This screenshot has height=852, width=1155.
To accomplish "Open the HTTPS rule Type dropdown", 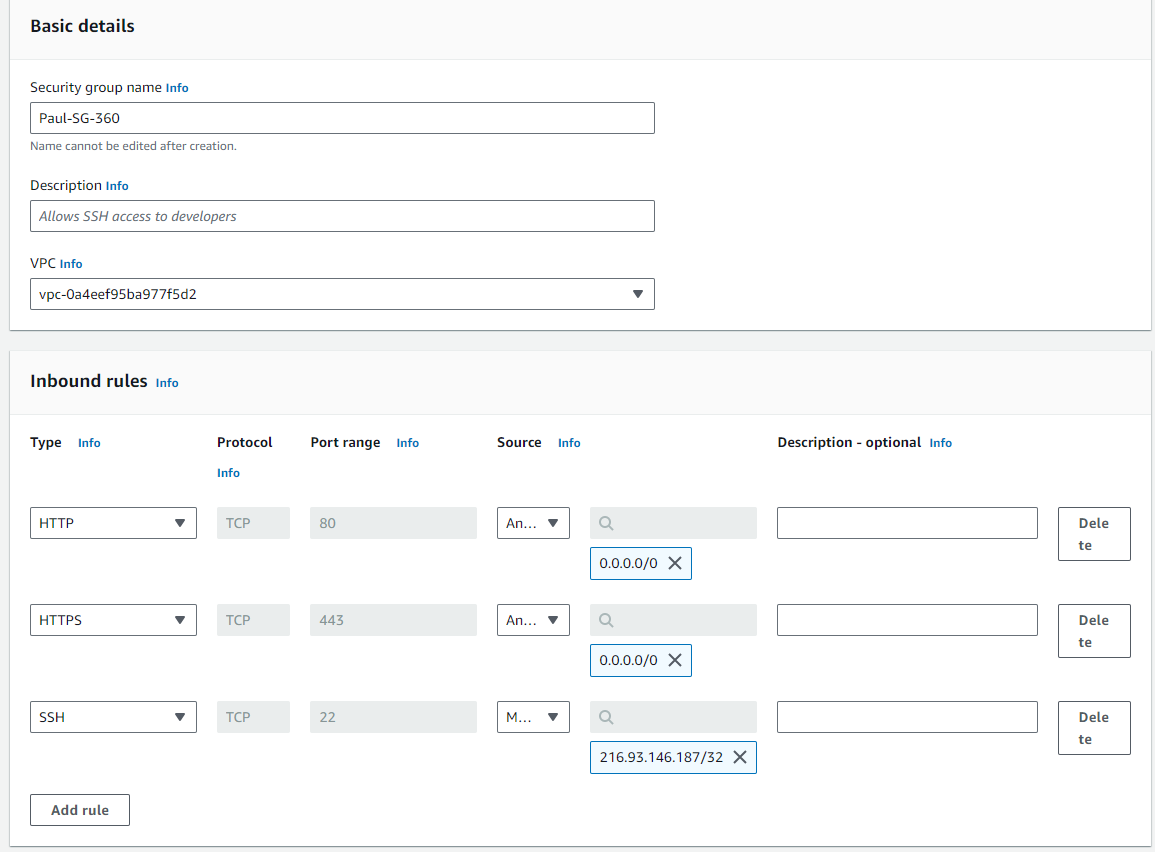I will tap(113, 620).
